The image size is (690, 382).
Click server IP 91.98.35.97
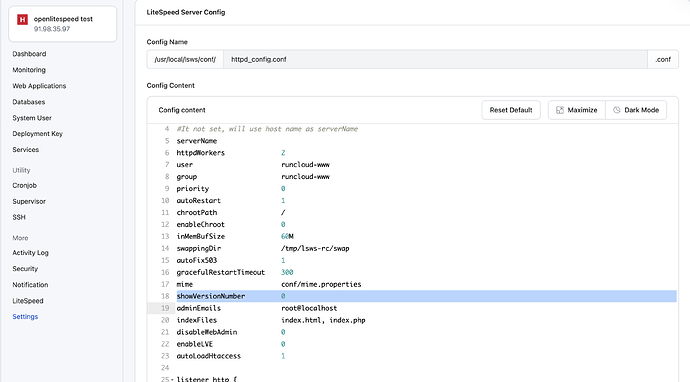(52, 29)
